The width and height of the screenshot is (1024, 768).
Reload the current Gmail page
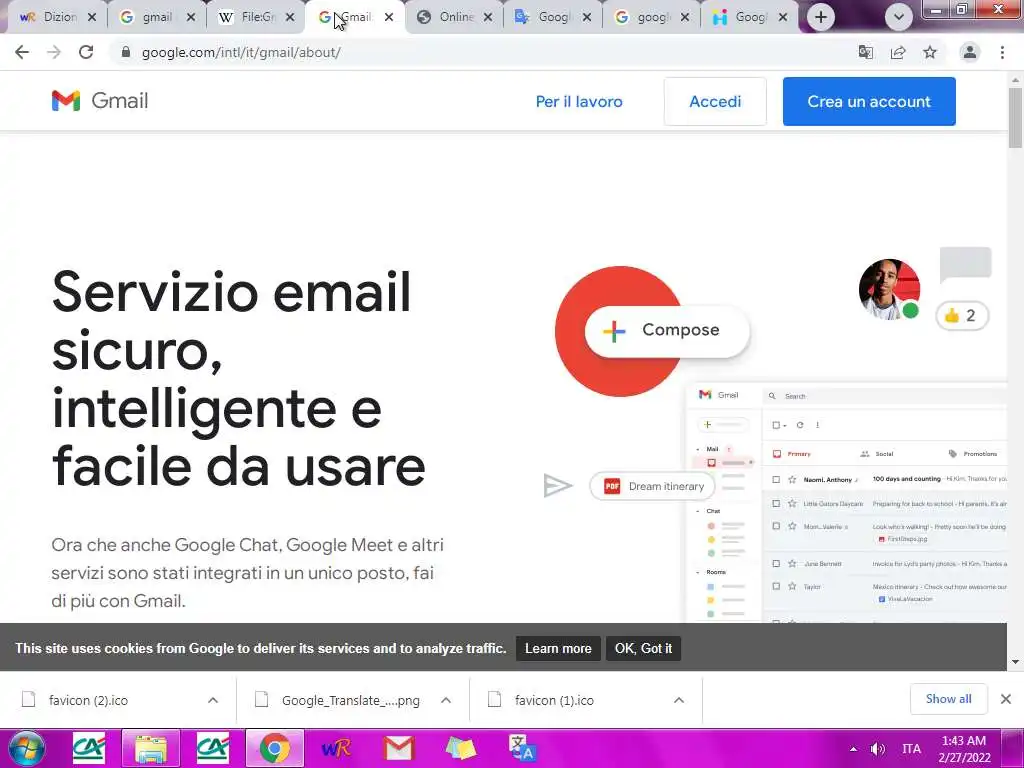coord(86,52)
